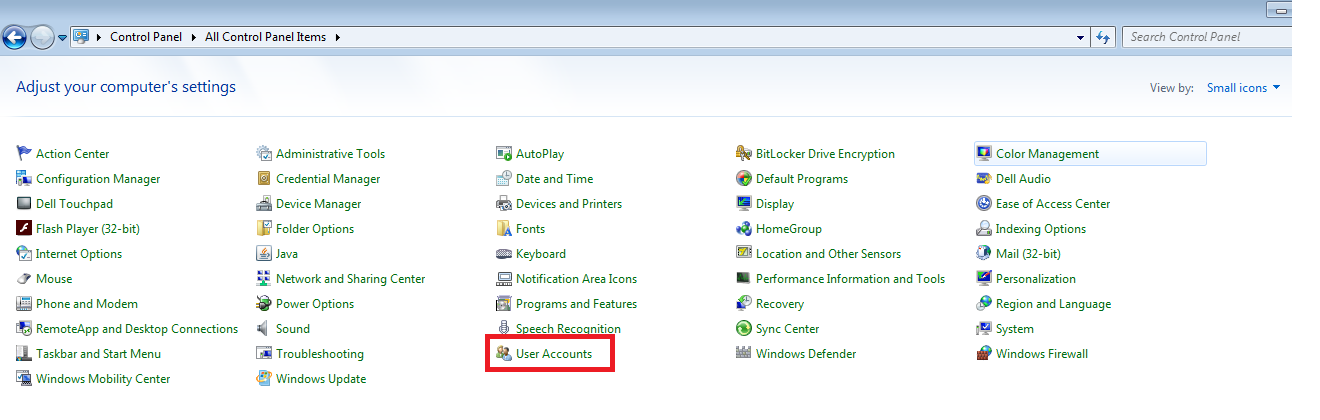Screen dimensions: 1320x420
Task: Click the Internet Options globe icon
Action: point(24,253)
